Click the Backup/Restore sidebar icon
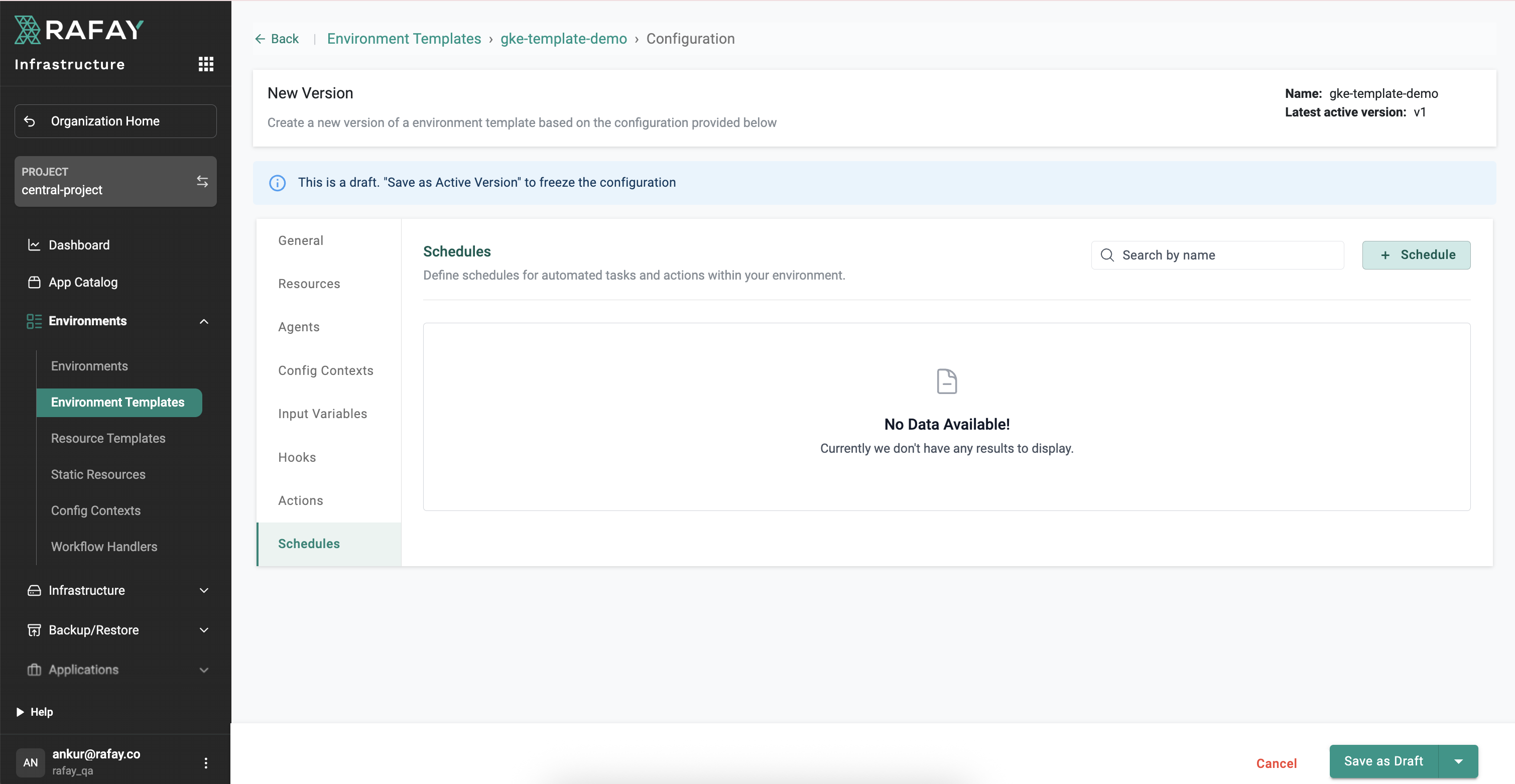The height and width of the screenshot is (784, 1515). click(34, 629)
